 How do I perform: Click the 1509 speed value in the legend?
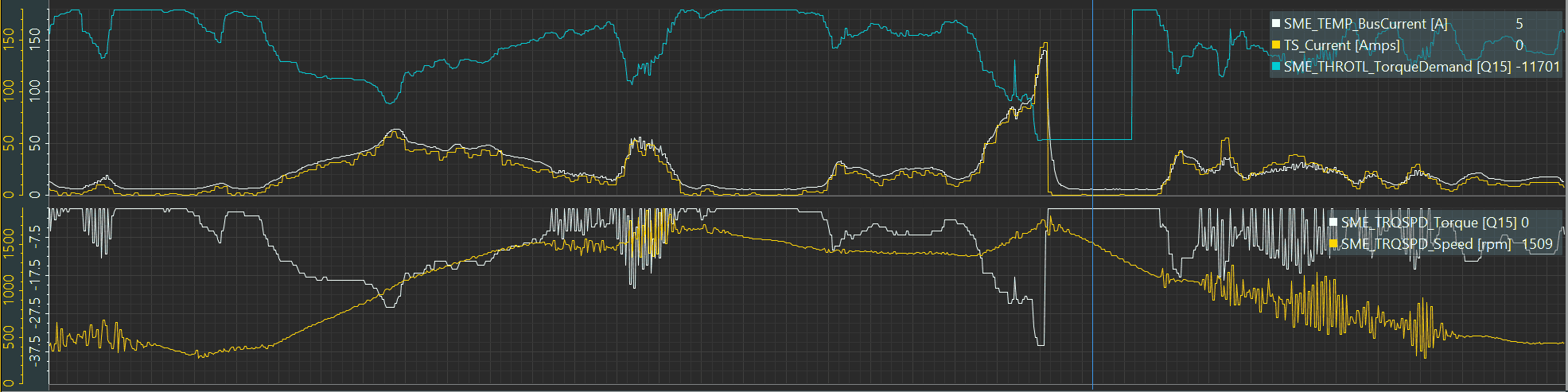coord(1537,244)
